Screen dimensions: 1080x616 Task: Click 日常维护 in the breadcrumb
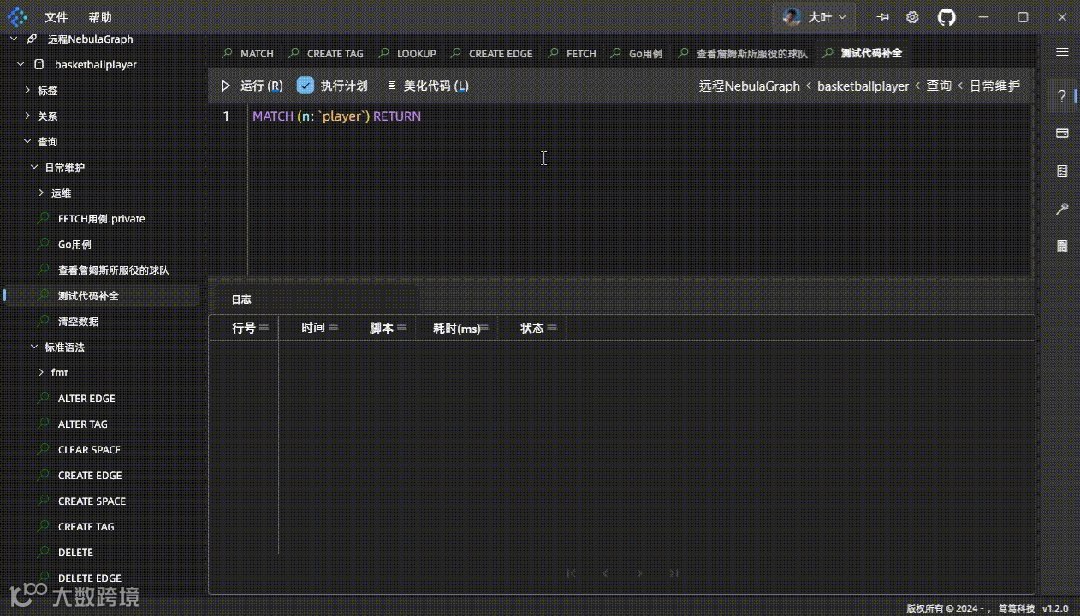pos(994,86)
